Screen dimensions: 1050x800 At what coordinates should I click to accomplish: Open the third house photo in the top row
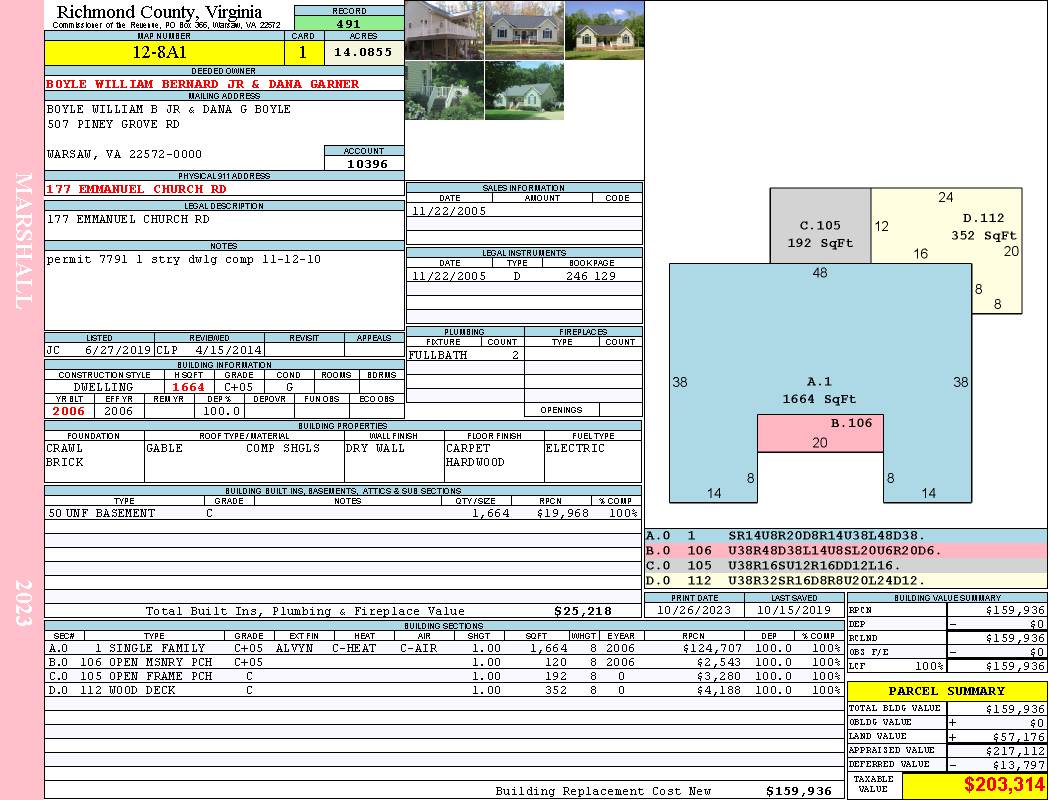point(605,30)
